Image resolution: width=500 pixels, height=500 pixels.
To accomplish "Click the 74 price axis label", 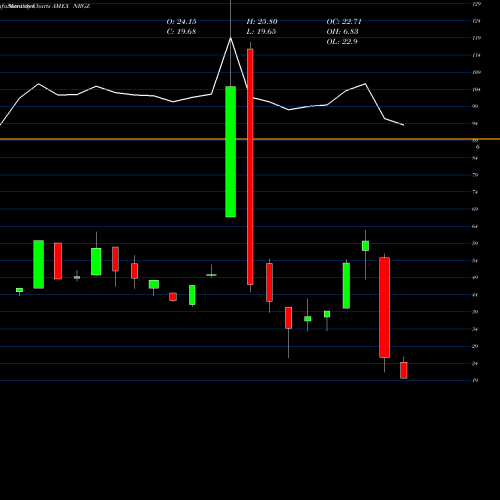I will 475,192.
